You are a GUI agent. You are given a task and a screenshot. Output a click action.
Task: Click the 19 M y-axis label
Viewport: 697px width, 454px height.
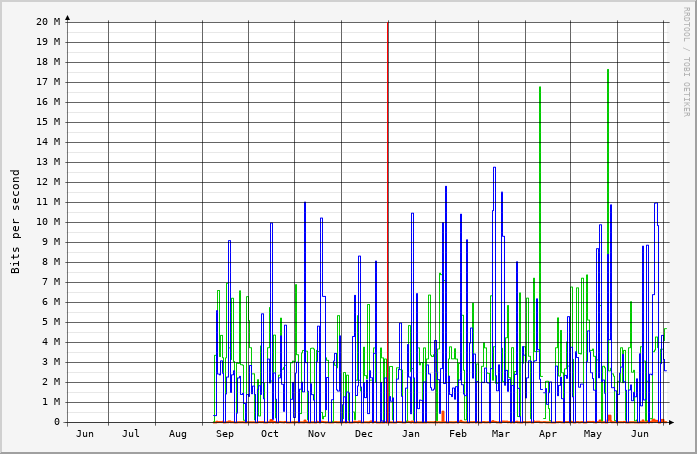pos(48,41)
